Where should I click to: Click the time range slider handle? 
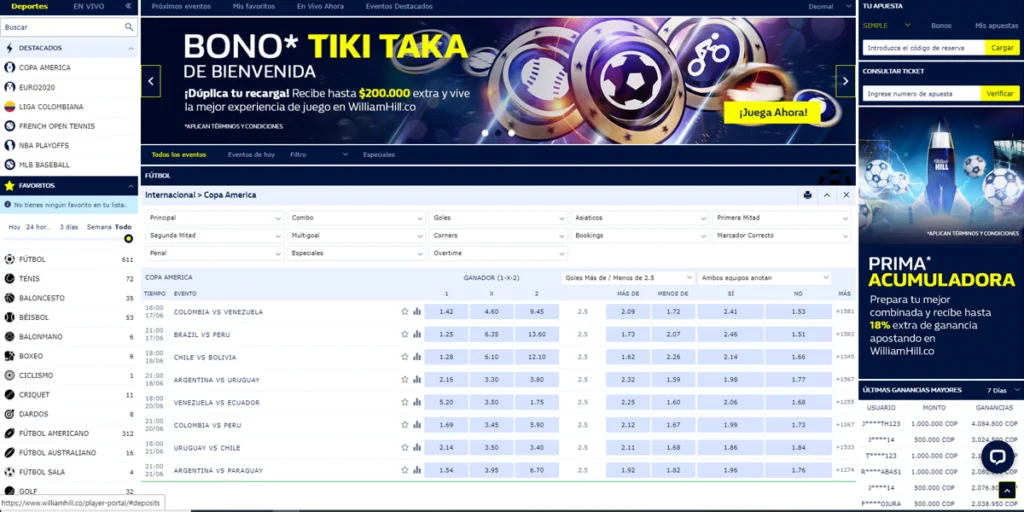tap(128, 238)
